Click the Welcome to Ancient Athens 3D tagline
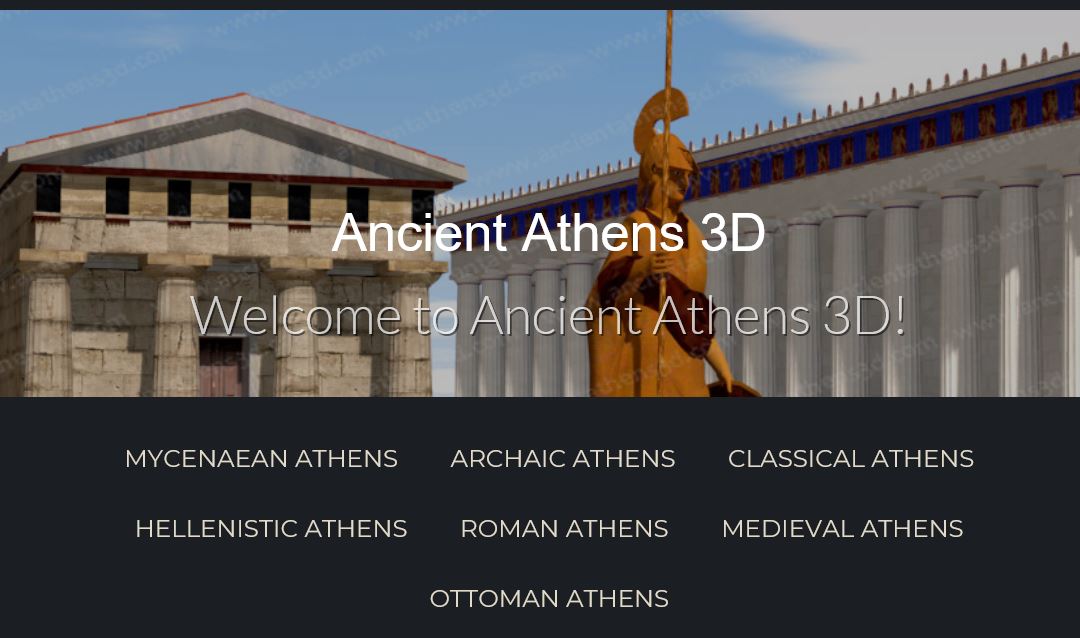 [x=548, y=316]
